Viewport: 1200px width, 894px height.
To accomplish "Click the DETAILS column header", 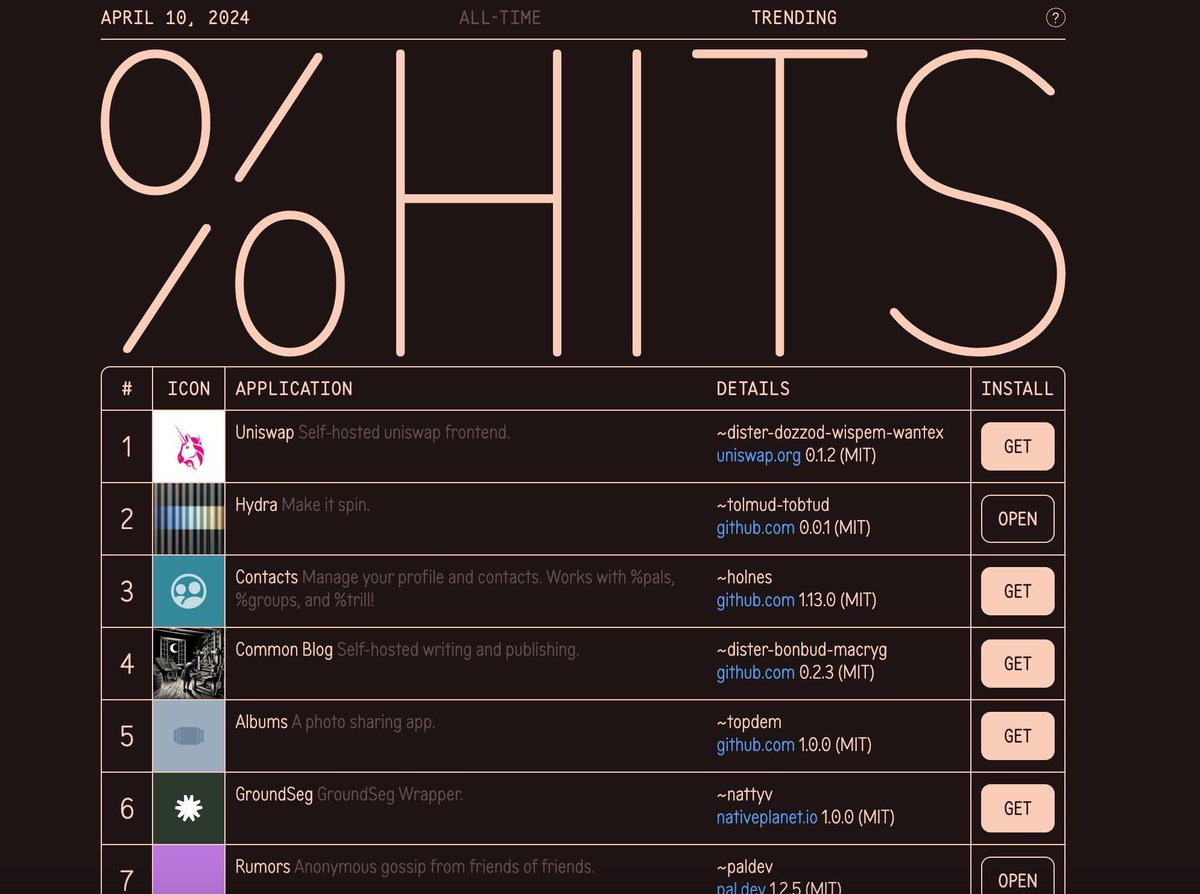I will (x=753, y=389).
